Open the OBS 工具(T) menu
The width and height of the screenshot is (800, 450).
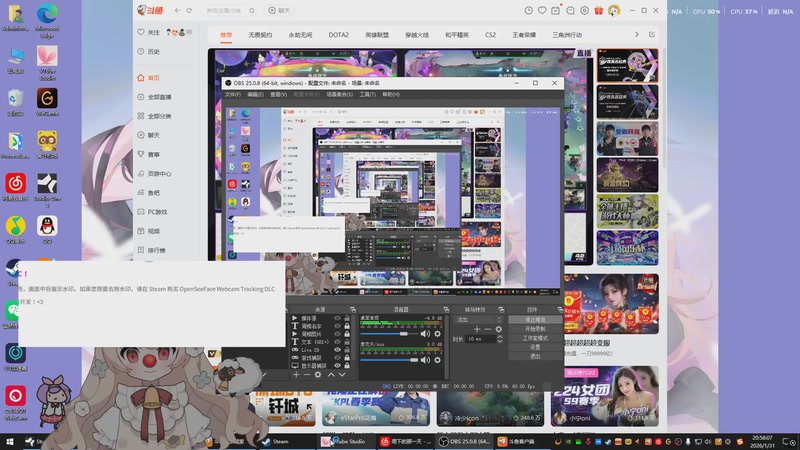coord(367,94)
